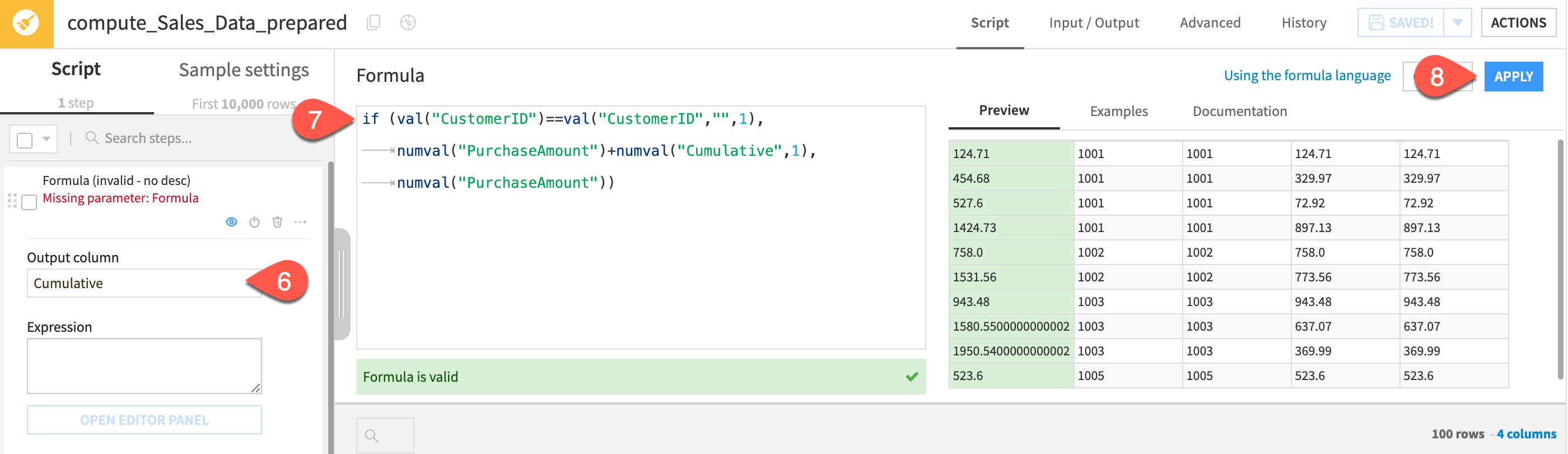The height and width of the screenshot is (454, 1568).
Task: Toggle the eye preview icon on the Formula step
Action: (231, 223)
